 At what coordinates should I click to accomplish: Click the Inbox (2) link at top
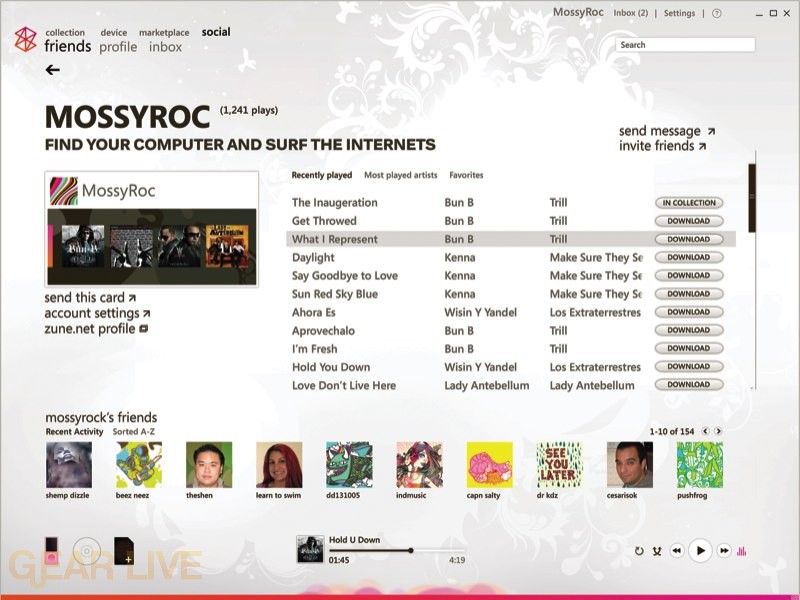tap(631, 13)
